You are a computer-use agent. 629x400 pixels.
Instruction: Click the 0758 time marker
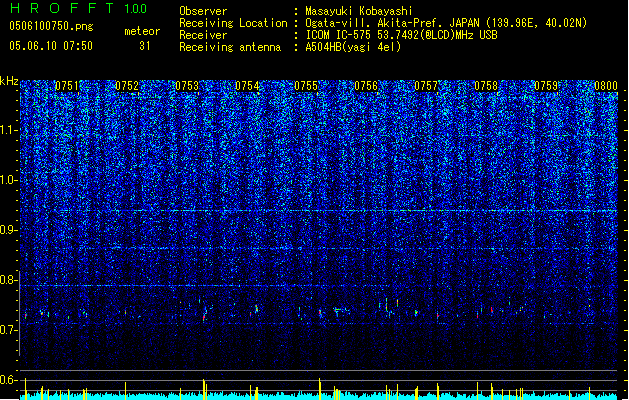486,86
